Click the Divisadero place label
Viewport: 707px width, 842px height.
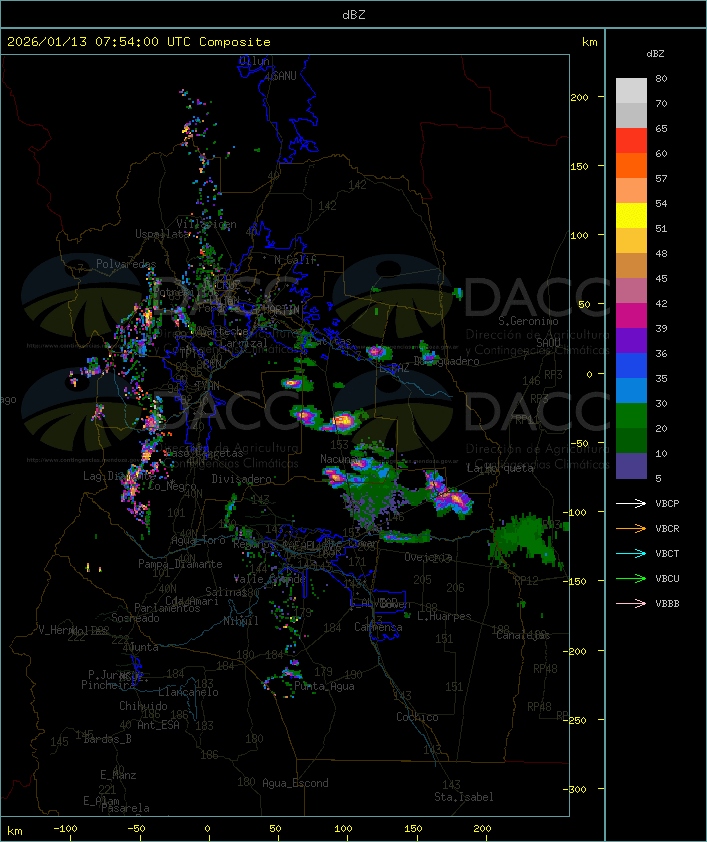(x=241, y=478)
